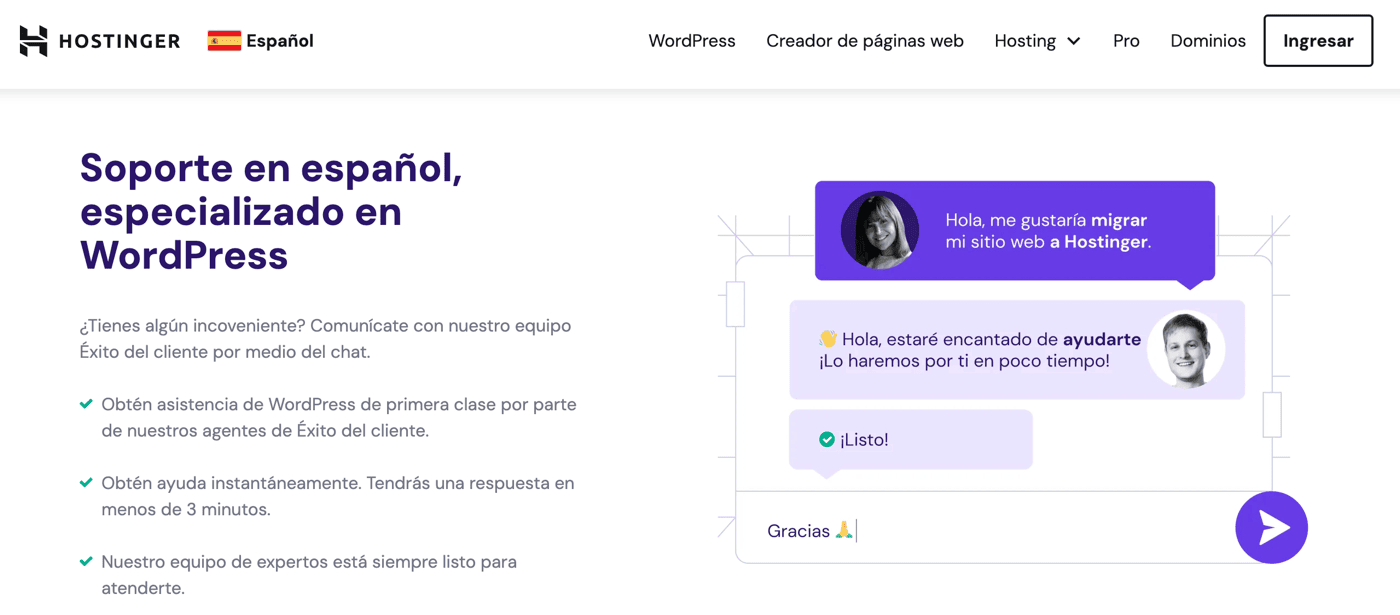Viewport: 1400px width, 615px height.
Task: Click the 'estaré encantado de ayudarte' bubble
Action: (1017, 350)
